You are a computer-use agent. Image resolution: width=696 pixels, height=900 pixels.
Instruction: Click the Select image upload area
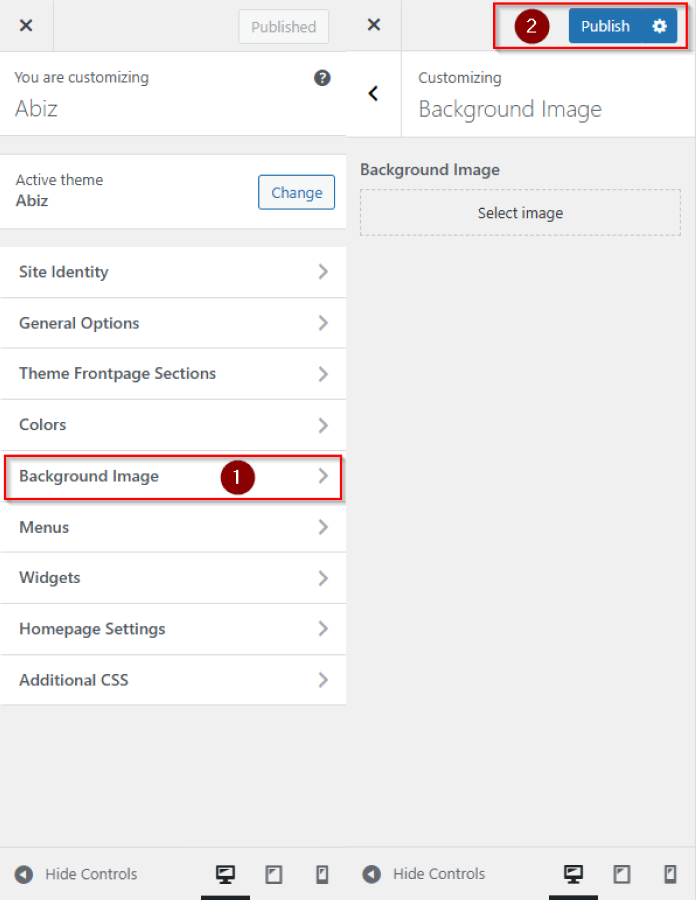click(520, 213)
